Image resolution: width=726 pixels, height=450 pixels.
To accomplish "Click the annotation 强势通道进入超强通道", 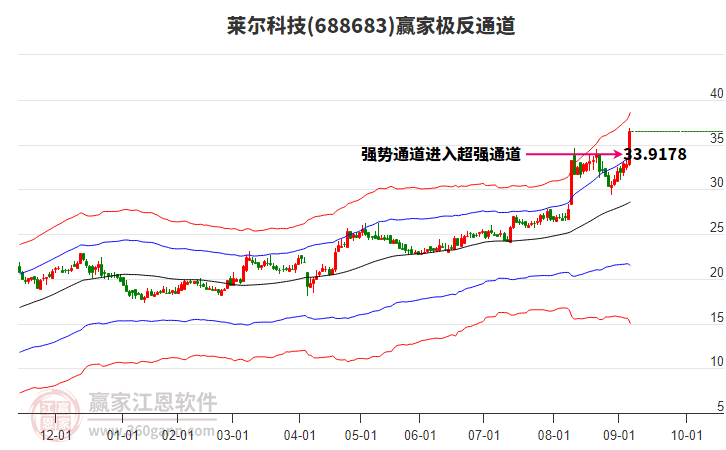I will [x=441, y=154].
